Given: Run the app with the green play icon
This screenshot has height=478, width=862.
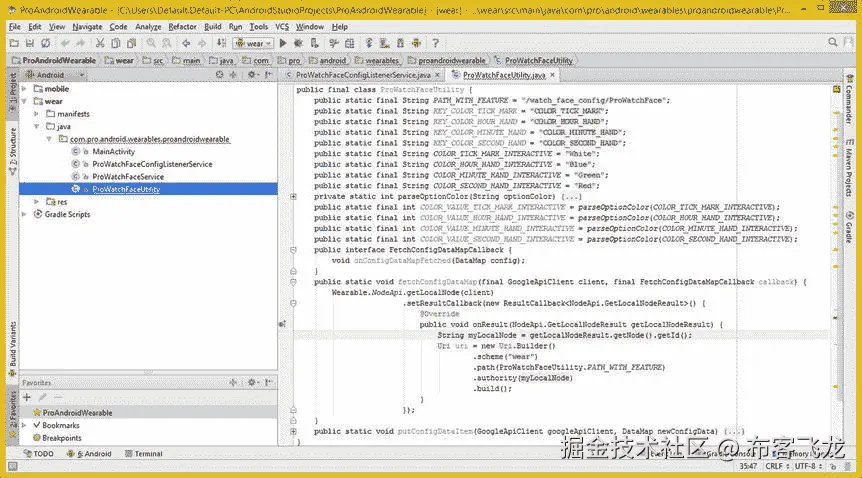Looking at the screenshot, I should coord(283,43).
